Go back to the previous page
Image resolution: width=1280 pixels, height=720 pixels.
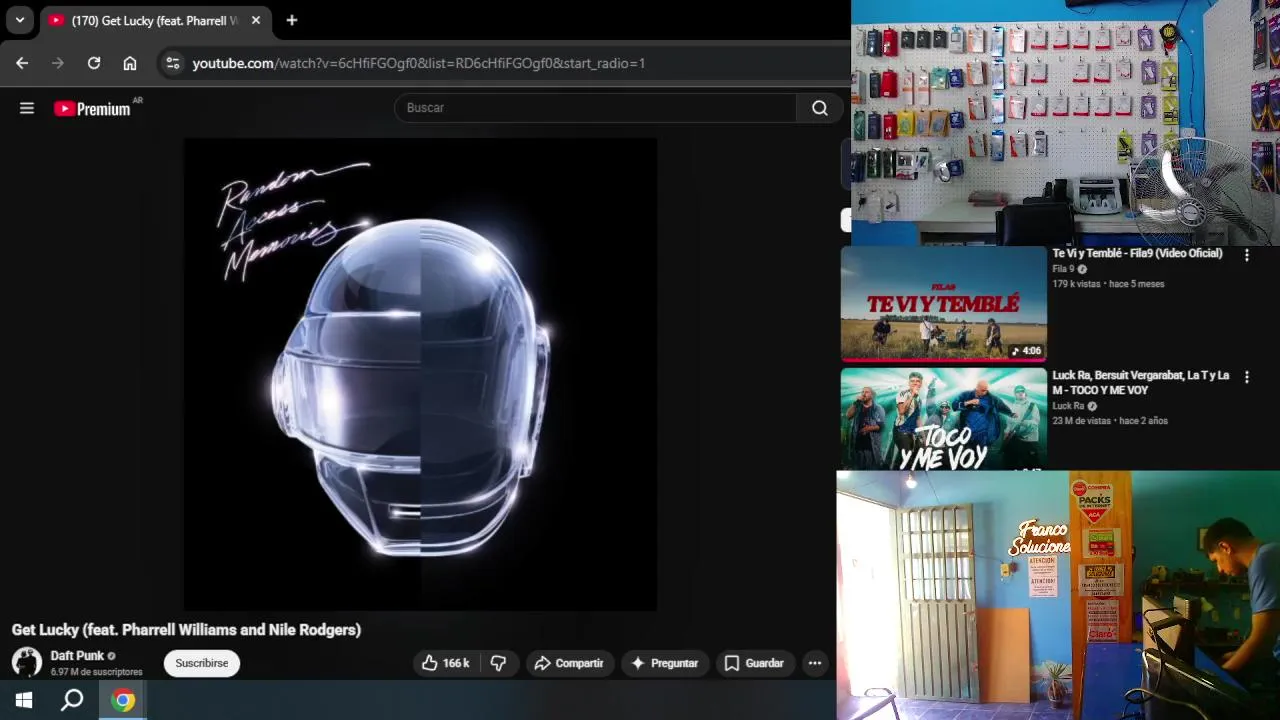[22, 63]
